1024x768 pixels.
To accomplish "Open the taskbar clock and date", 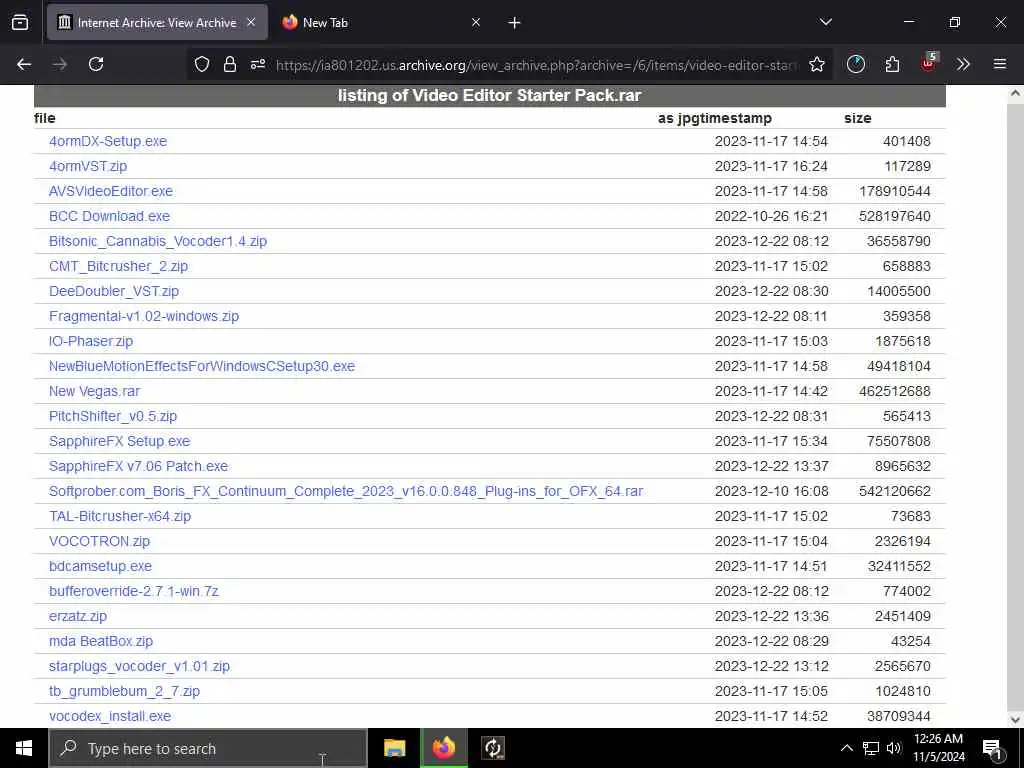I will 938,748.
